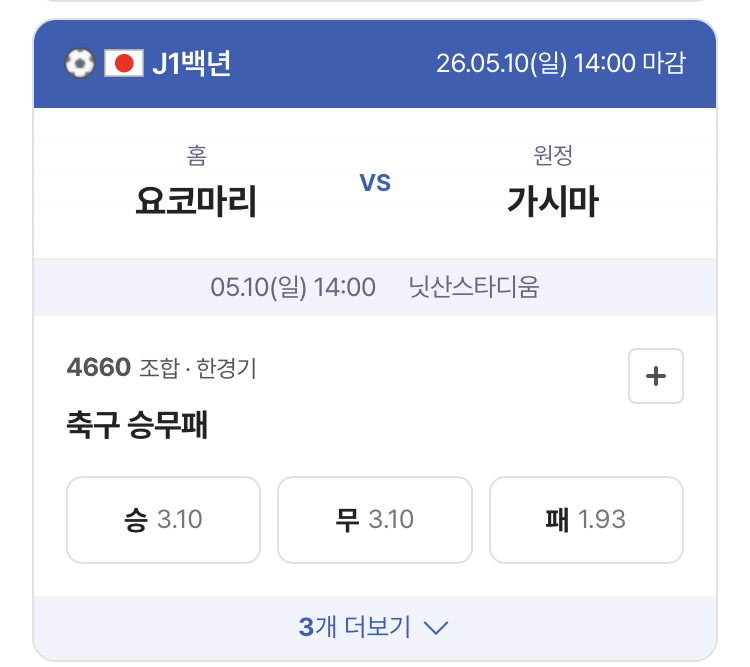This screenshot has width=750, height=667.
Task: Click the chevron next to 3개 더보기
Action: pyautogui.click(x=436, y=627)
